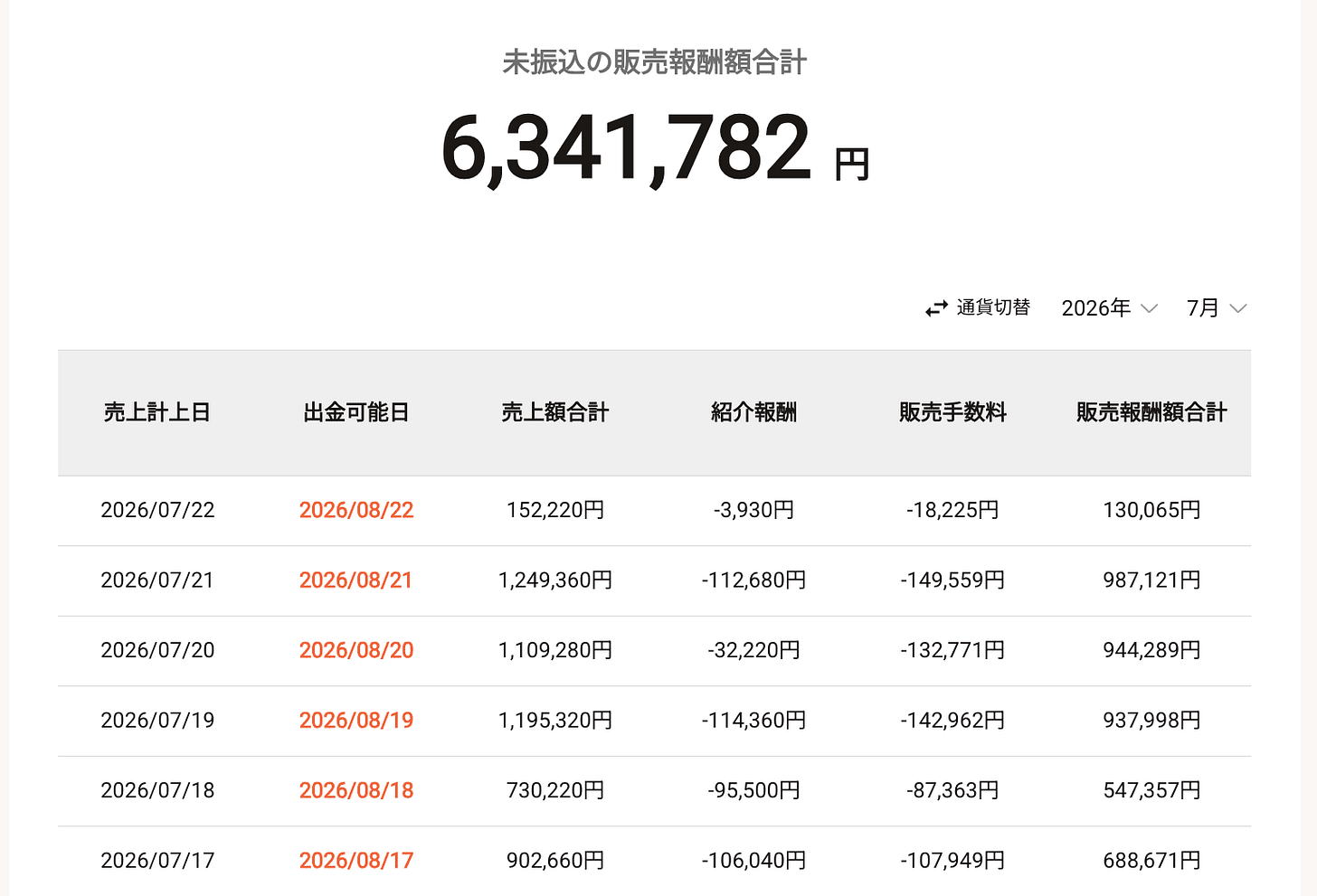Select the date 2026/07/17

(157, 861)
